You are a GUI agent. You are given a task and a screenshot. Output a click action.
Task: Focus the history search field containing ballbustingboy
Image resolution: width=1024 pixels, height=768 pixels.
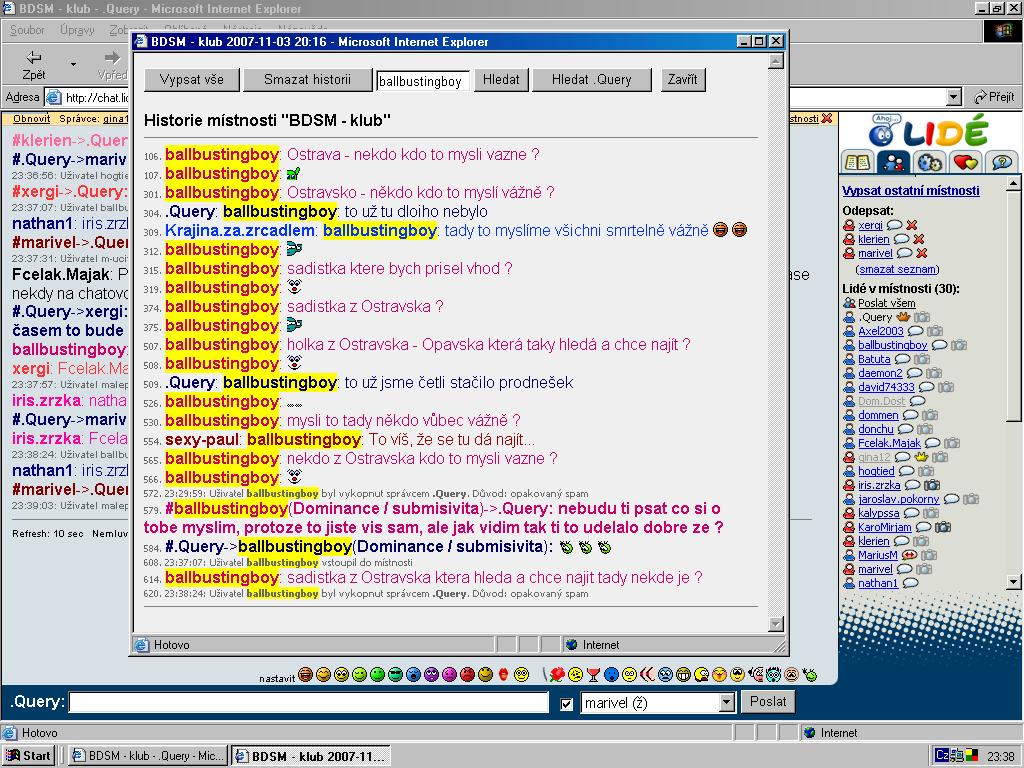[423, 81]
